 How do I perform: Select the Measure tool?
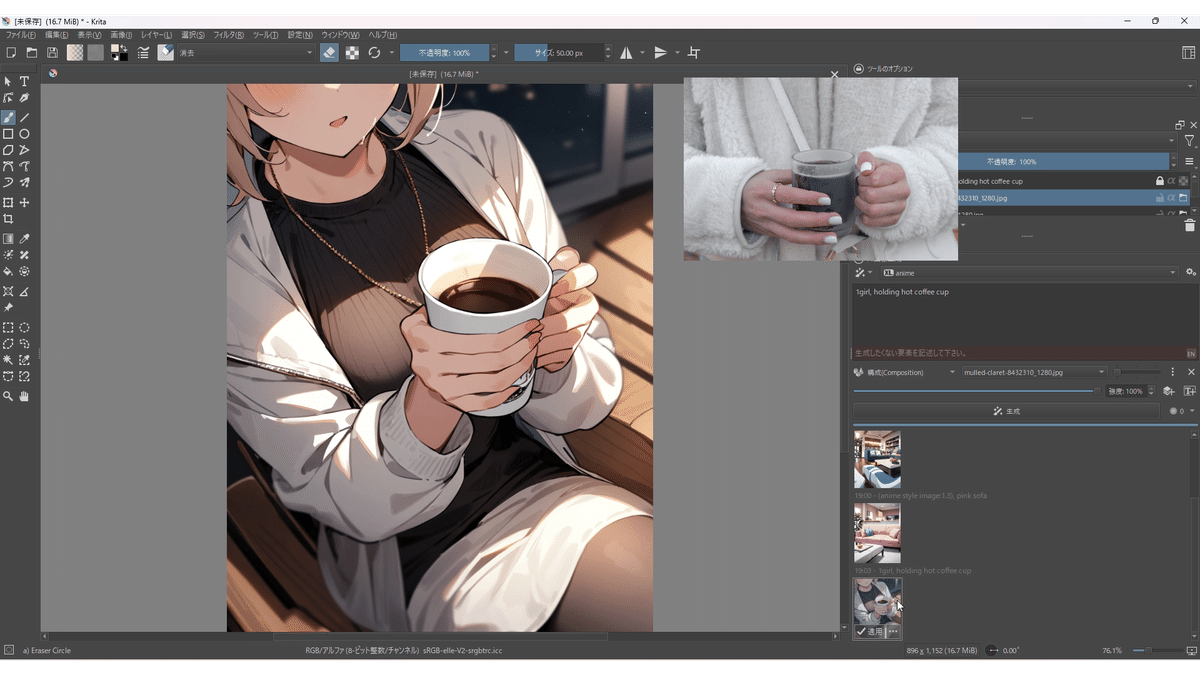click(x=24, y=291)
